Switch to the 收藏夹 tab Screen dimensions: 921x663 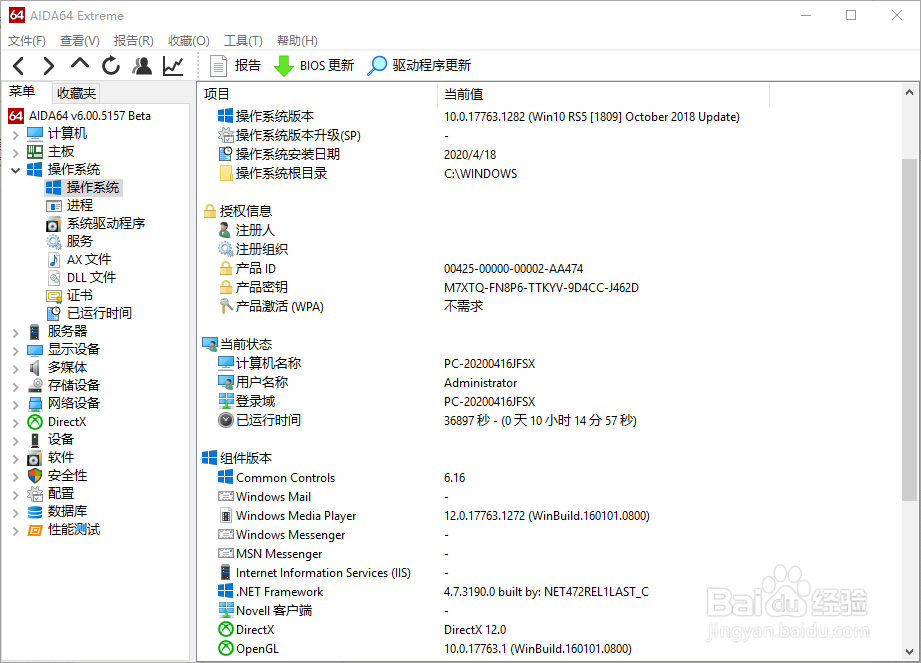[x=76, y=93]
